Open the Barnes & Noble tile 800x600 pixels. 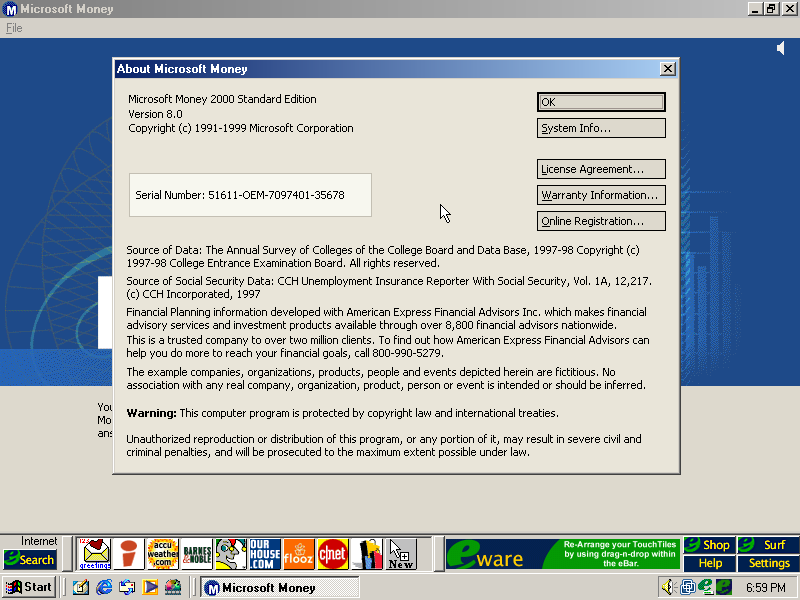[197, 554]
